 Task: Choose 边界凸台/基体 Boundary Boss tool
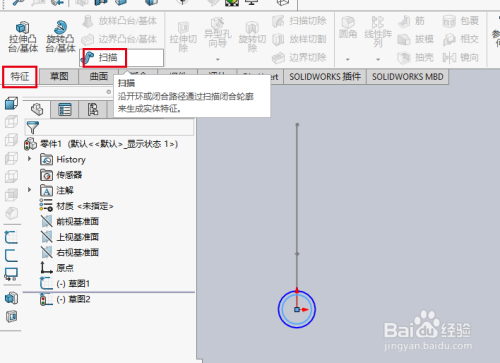[119, 39]
